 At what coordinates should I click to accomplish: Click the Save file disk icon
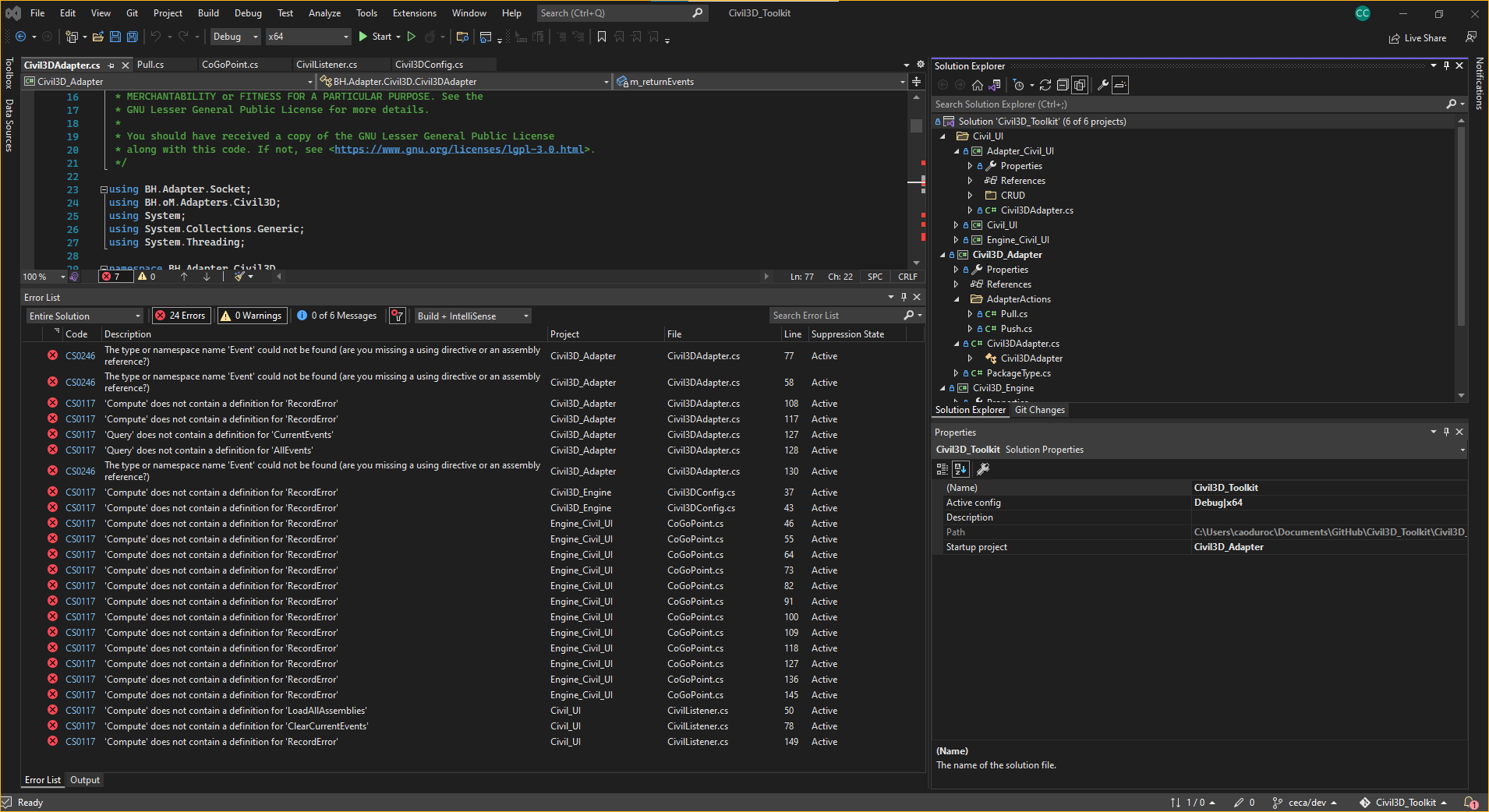[x=115, y=37]
